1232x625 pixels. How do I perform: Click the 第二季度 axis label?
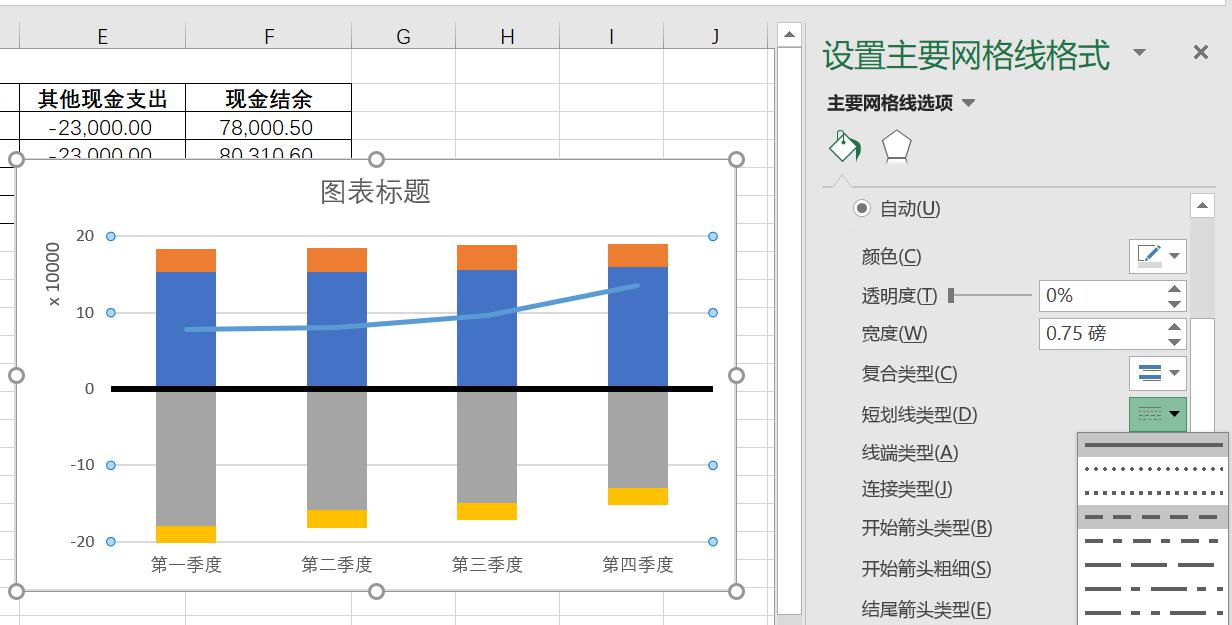(x=337, y=564)
